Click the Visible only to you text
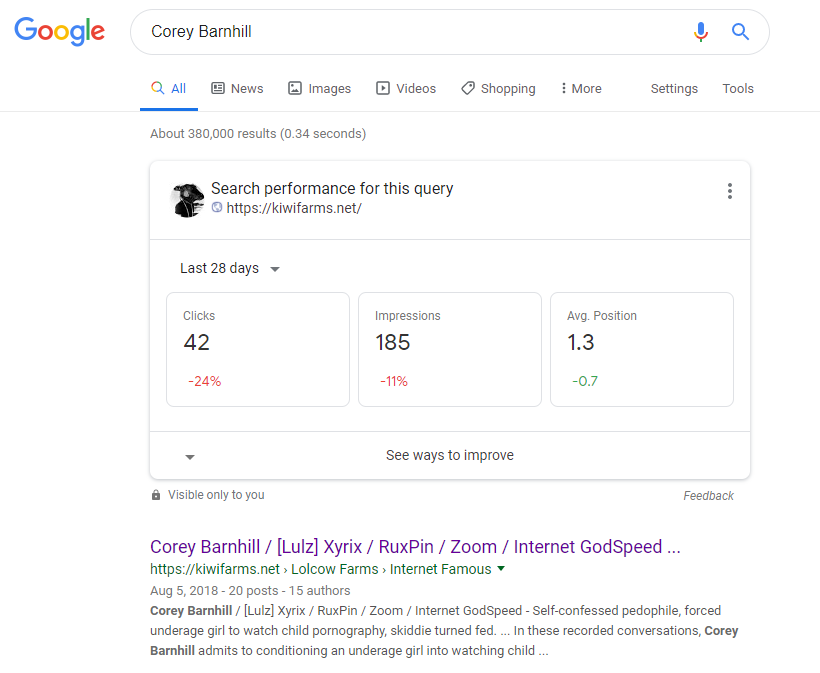Image resolution: width=820 pixels, height=673 pixels. [x=216, y=495]
